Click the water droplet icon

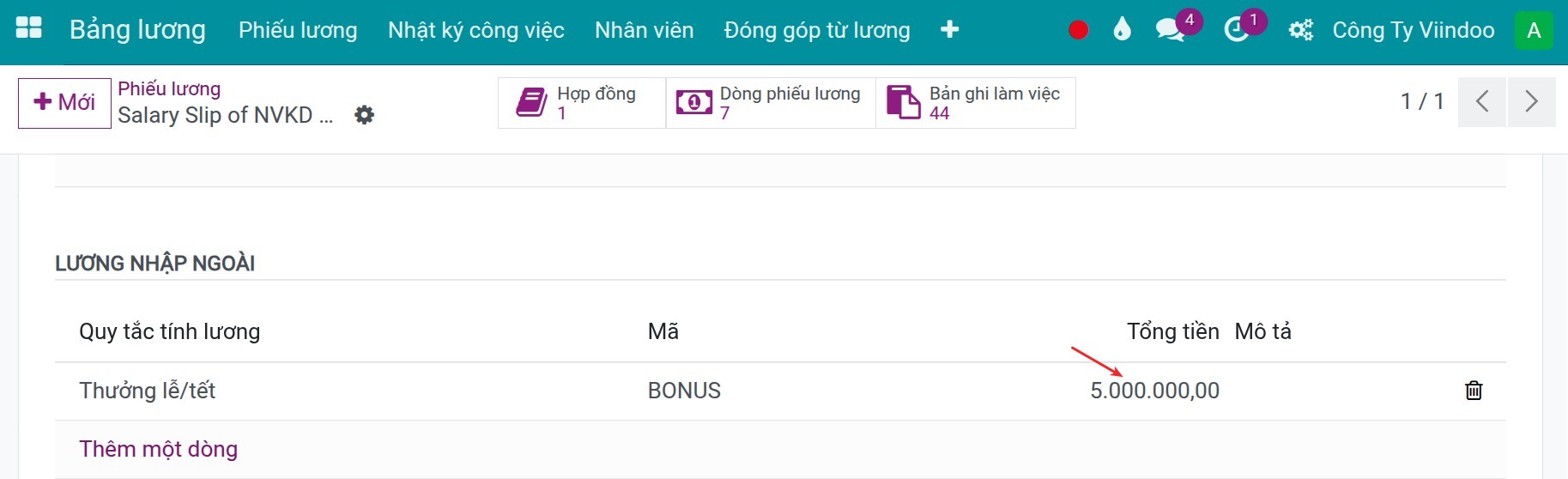1122,30
